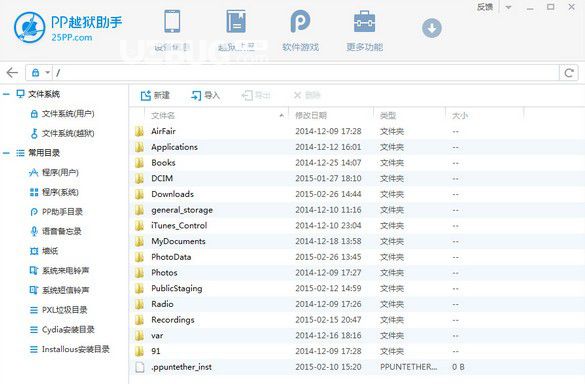Click the 导出 export button

coord(256,96)
